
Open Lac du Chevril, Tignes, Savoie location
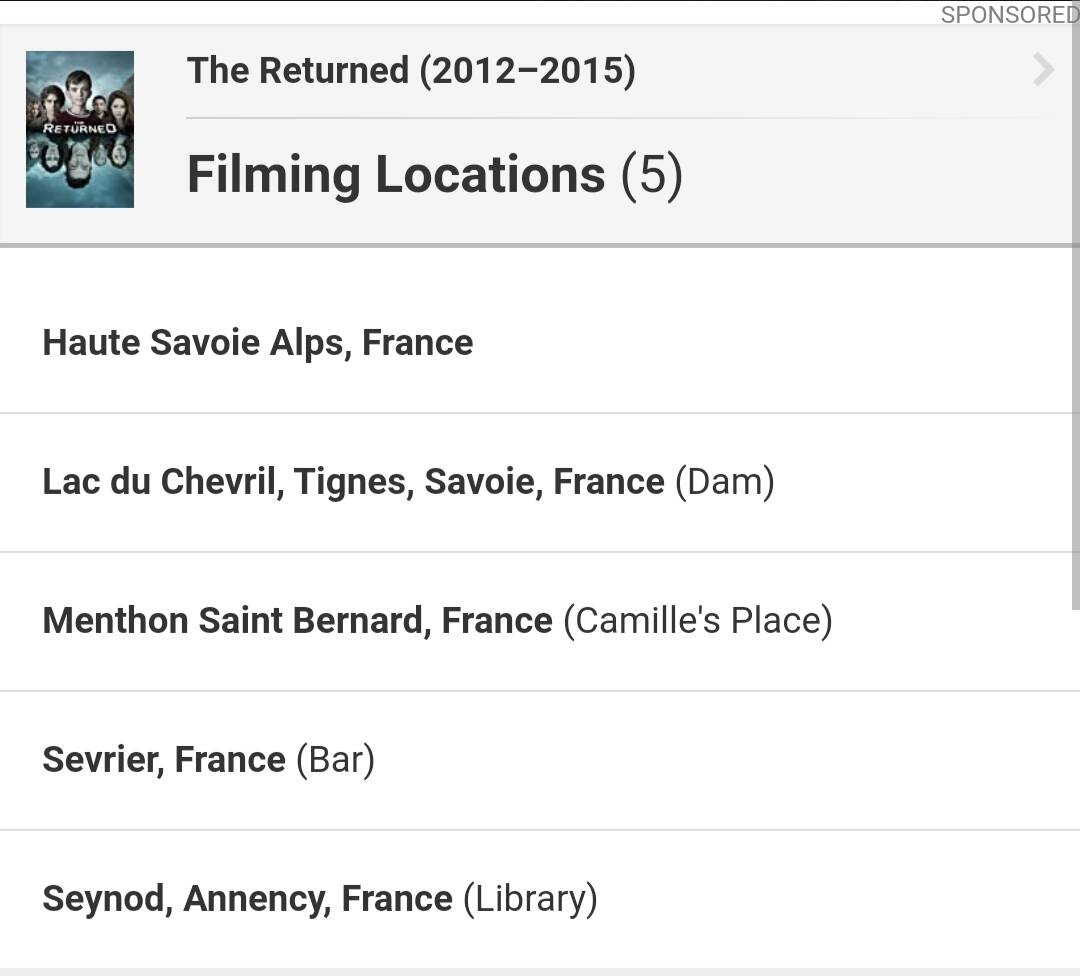click(353, 482)
